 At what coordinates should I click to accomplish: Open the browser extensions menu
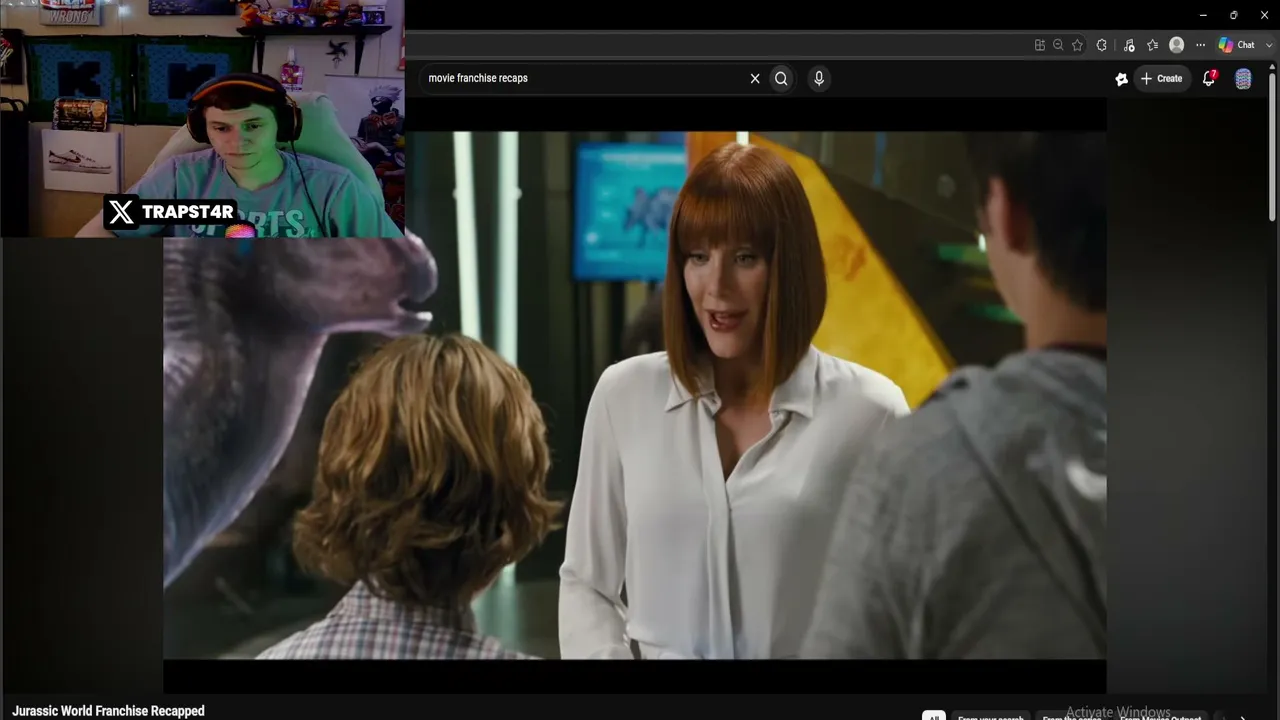1102,45
